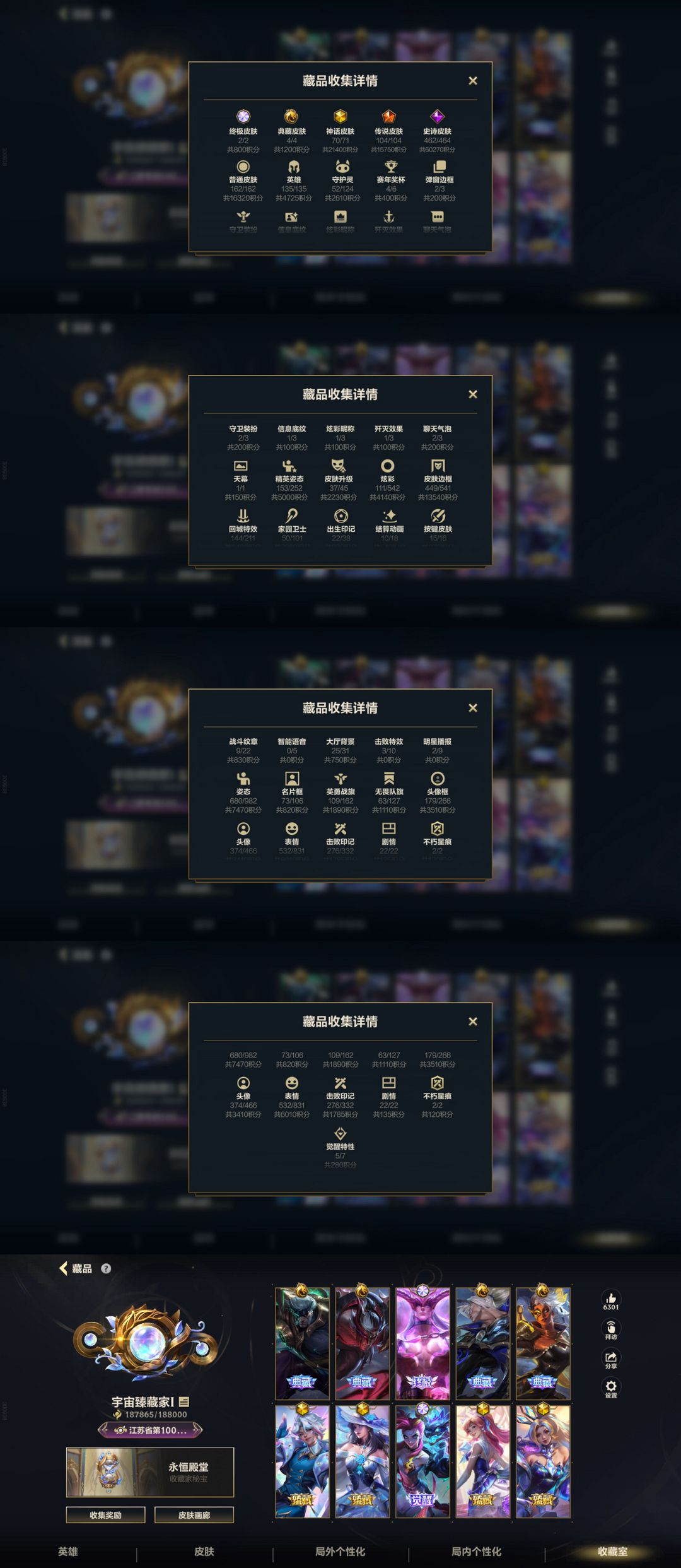
Task: Switch to the 英雄 tab
Action: pos(68,1551)
